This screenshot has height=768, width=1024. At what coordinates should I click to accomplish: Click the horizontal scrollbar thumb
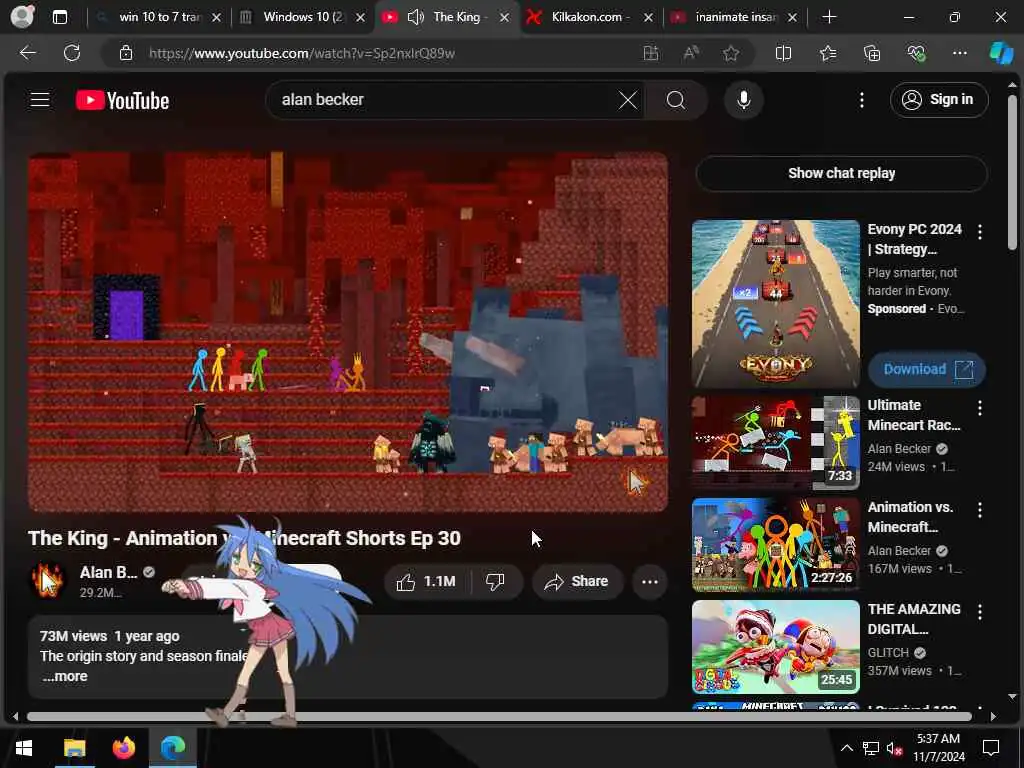[499, 716]
